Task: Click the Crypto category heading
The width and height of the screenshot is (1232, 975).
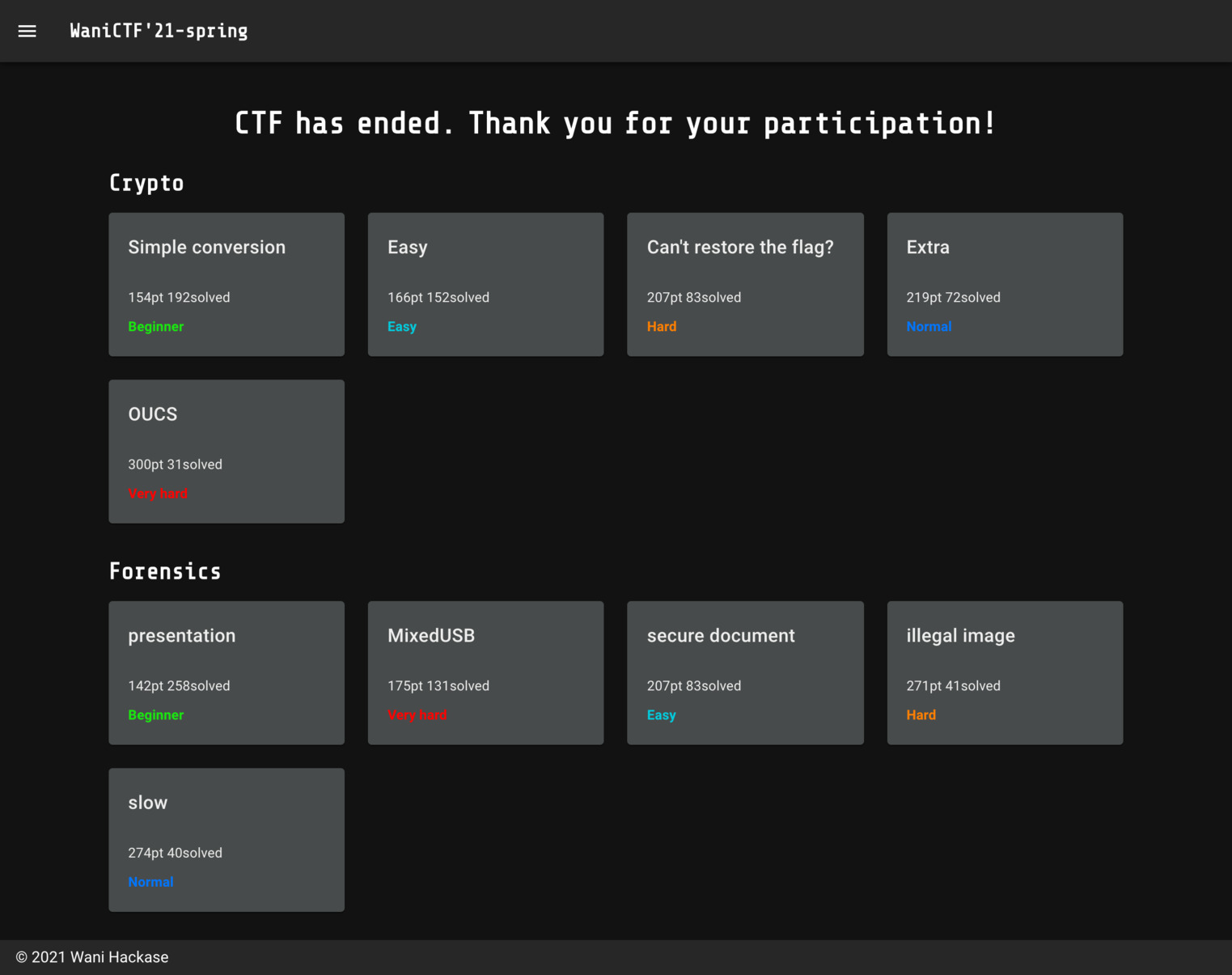Action: (146, 183)
